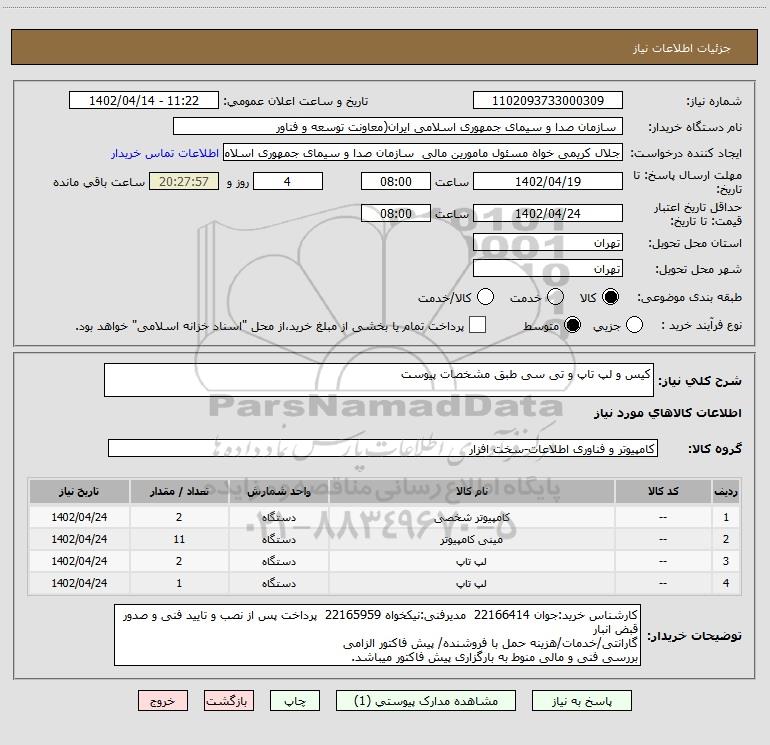Click the delivery province field تهران
Image resolution: width=770 pixels, height=745 pixels.
tap(548, 243)
